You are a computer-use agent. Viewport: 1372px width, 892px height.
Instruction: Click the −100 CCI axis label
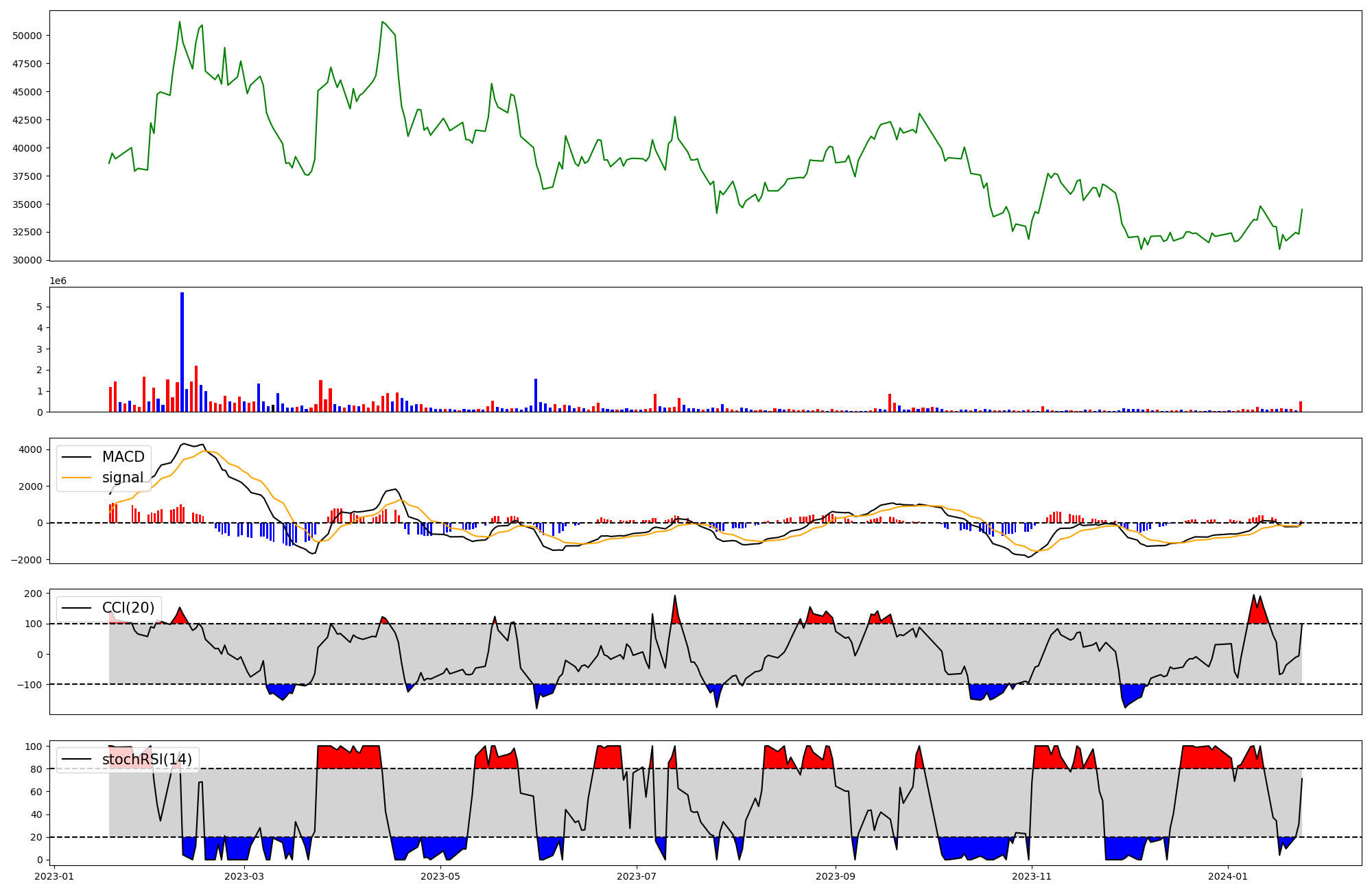pos(29,685)
